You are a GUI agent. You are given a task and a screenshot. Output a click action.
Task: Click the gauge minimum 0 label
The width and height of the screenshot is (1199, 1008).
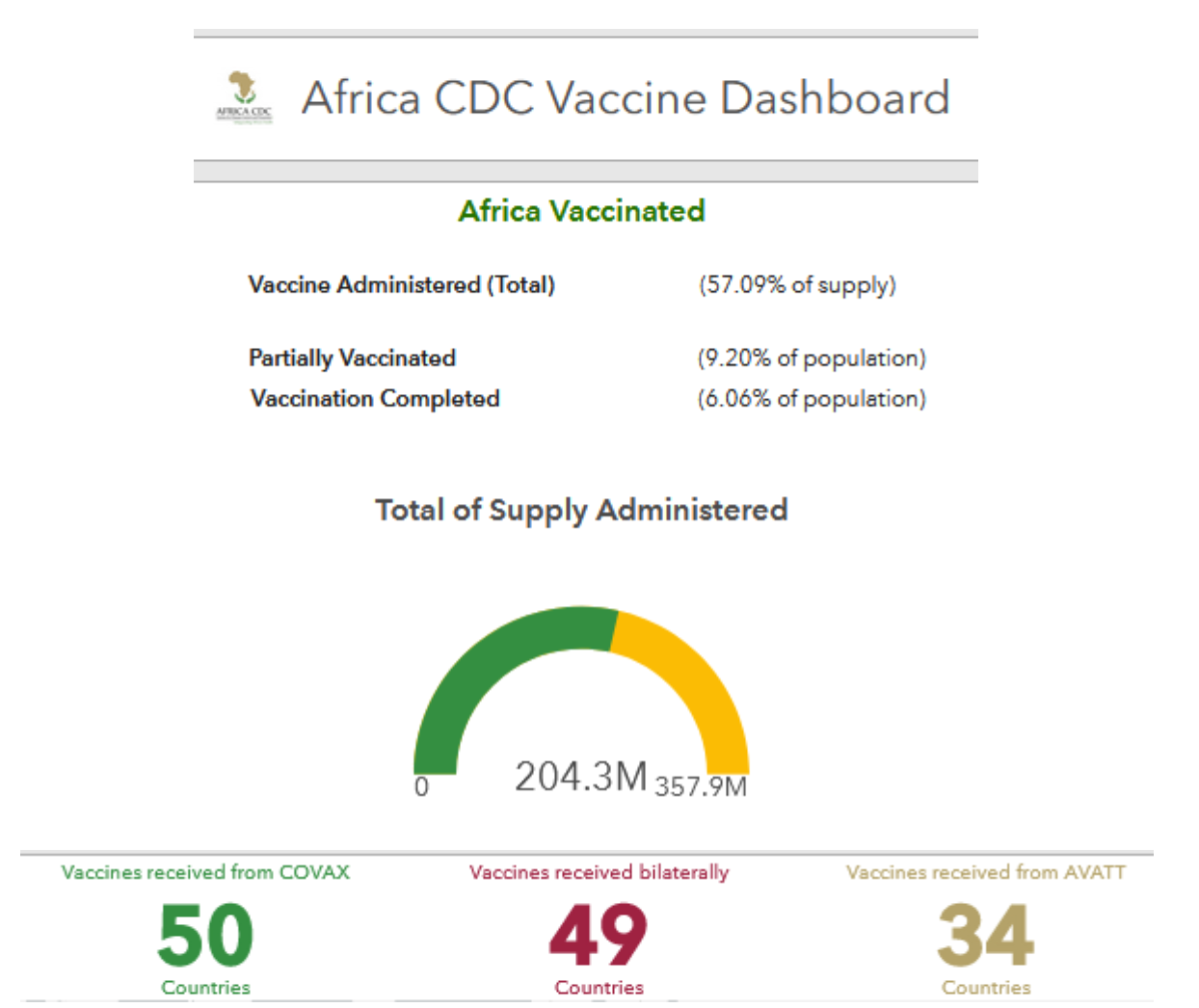(421, 787)
